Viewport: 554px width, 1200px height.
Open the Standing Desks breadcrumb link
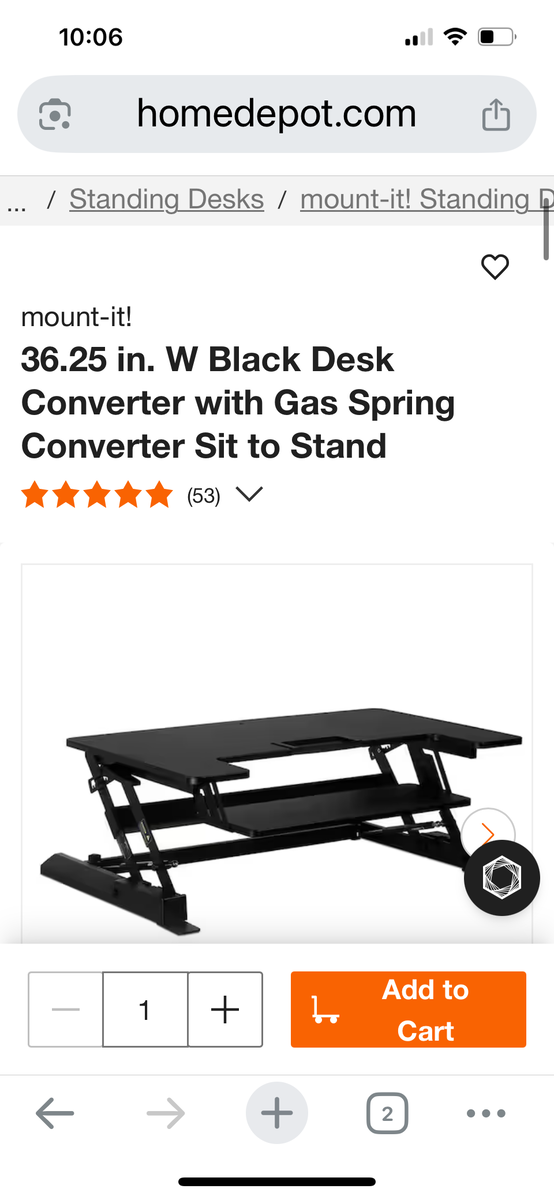point(167,199)
